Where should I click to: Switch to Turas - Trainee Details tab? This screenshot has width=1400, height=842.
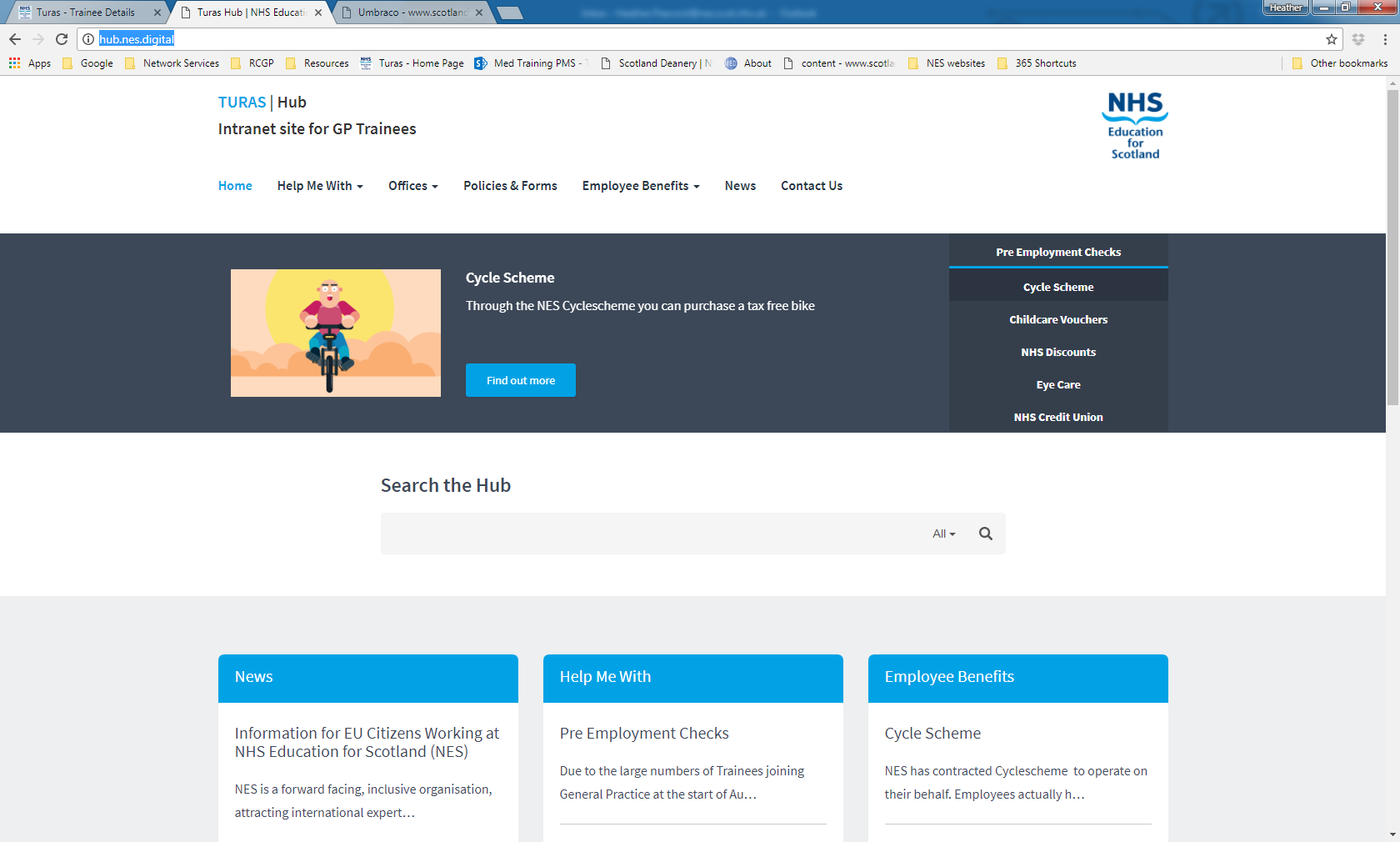[x=86, y=13]
